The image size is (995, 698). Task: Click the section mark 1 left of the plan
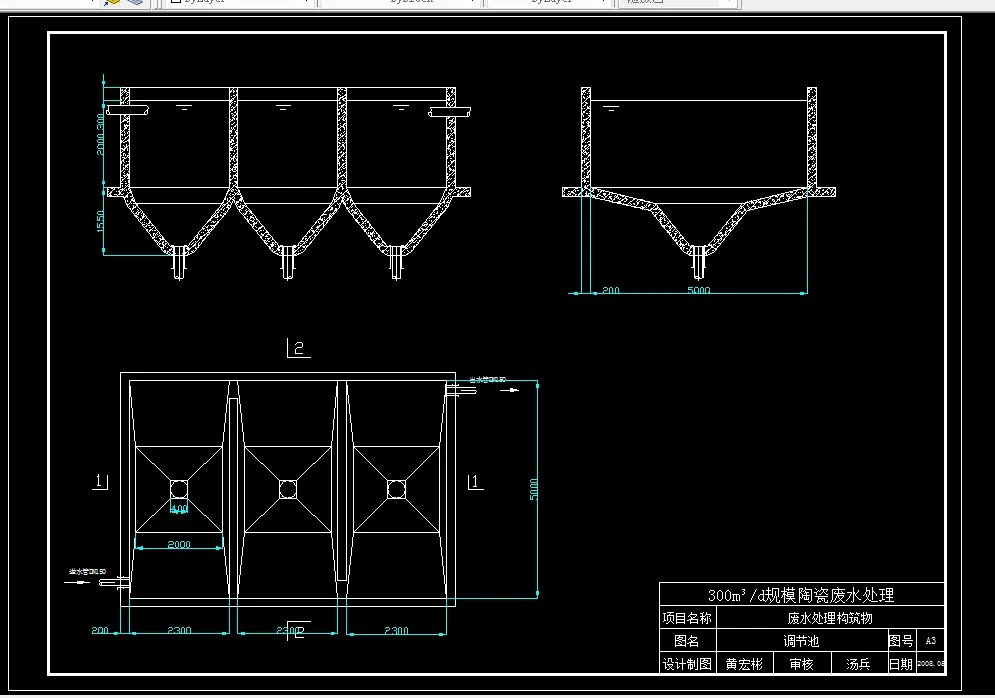click(x=100, y=482)
